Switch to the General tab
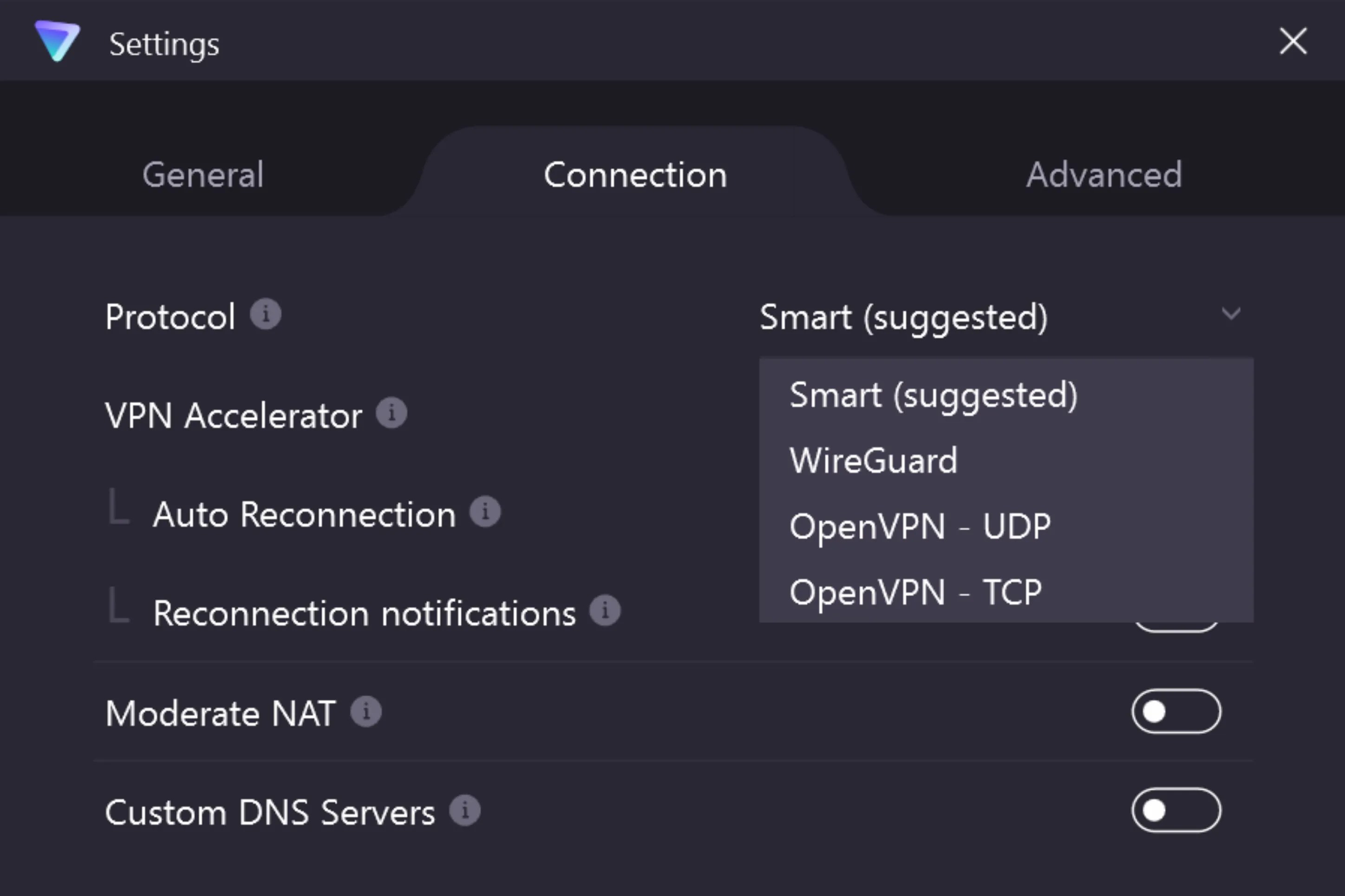 [x=203, y=175]
